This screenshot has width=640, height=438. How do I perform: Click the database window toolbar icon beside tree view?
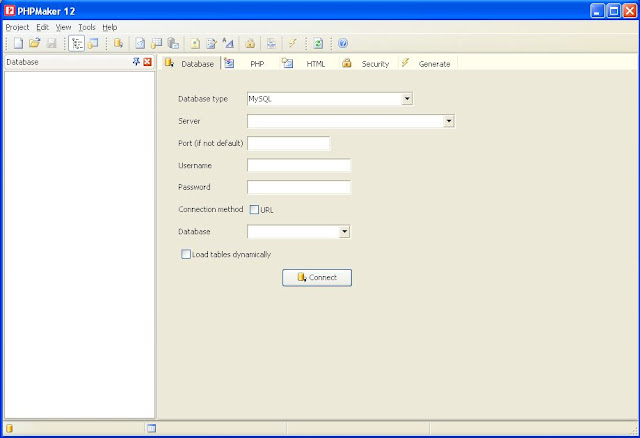click(93, 43)
